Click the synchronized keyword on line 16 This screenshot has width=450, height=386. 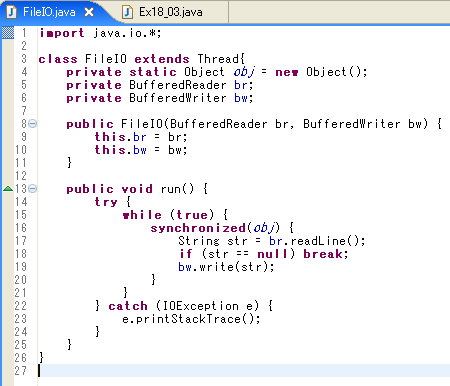pos(198,228)
